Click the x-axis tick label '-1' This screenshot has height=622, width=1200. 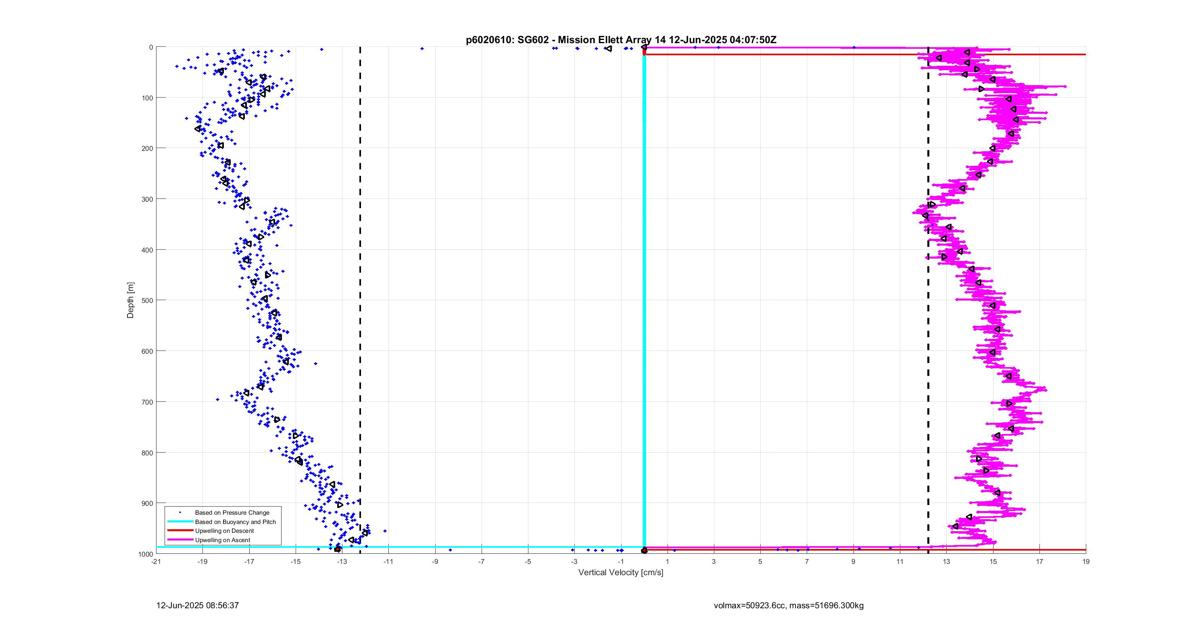tap(621, 561)
